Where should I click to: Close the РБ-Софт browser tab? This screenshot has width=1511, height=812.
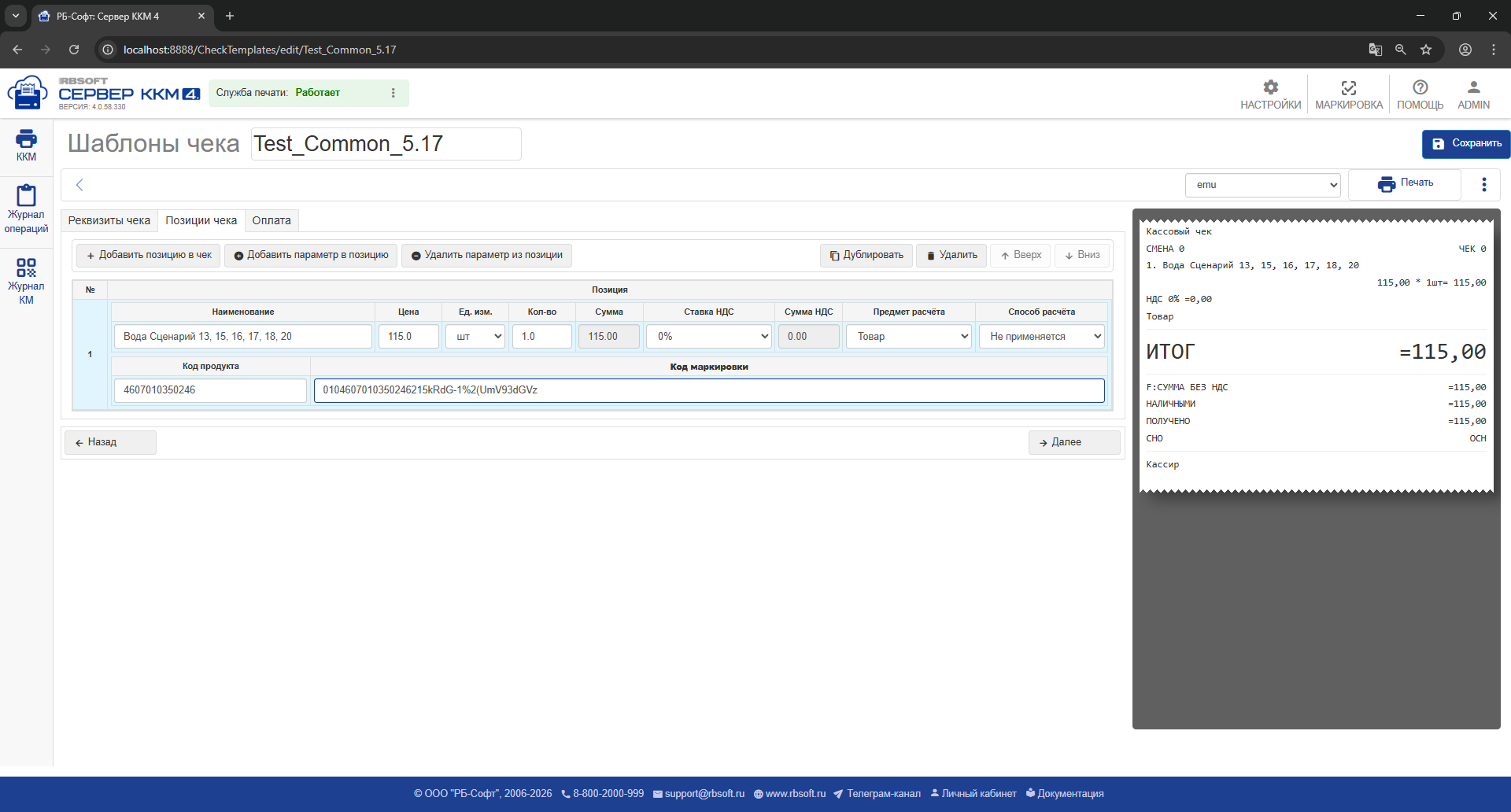tap(201, 16)
